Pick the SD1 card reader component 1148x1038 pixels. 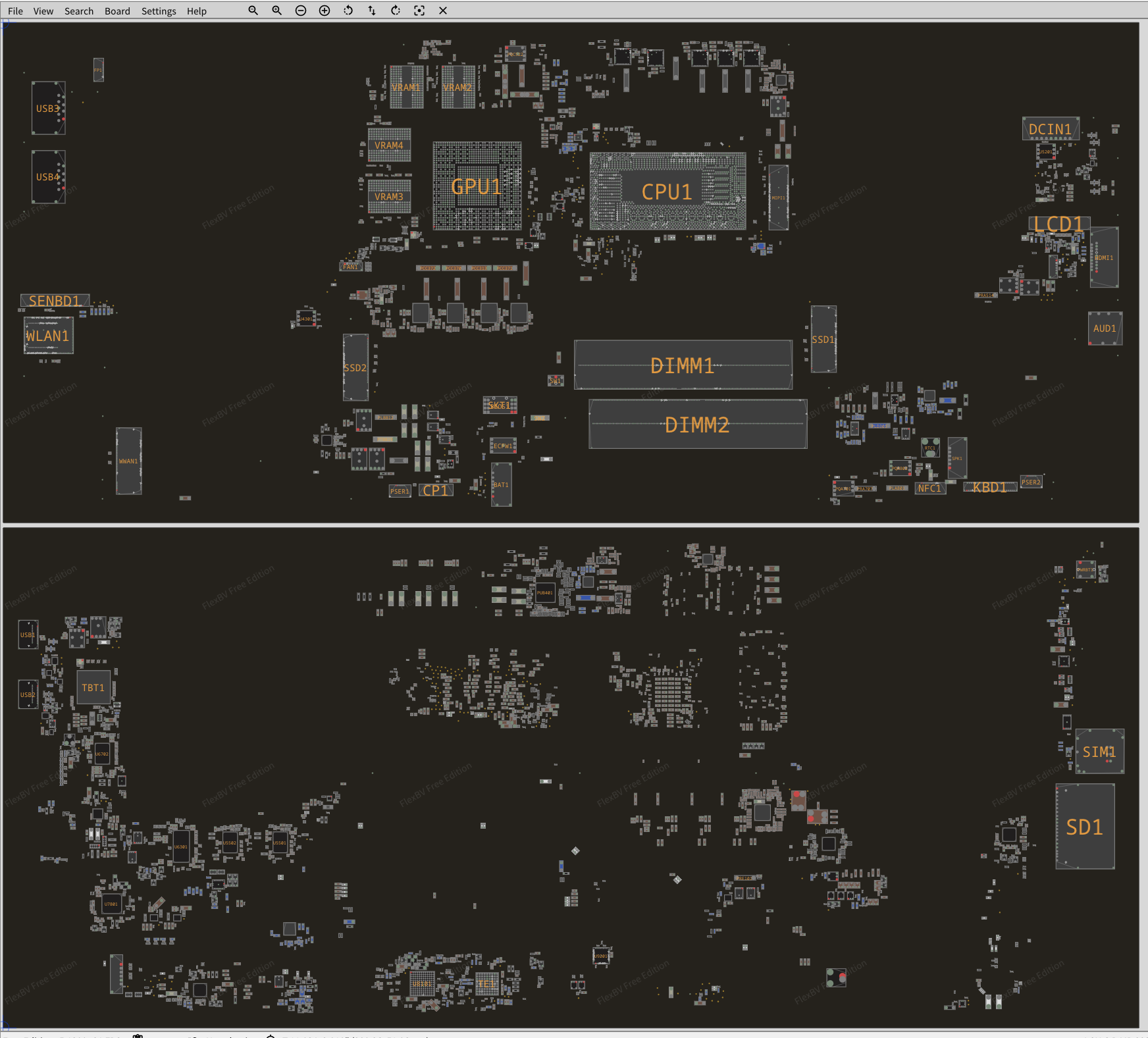point(1085,827)
